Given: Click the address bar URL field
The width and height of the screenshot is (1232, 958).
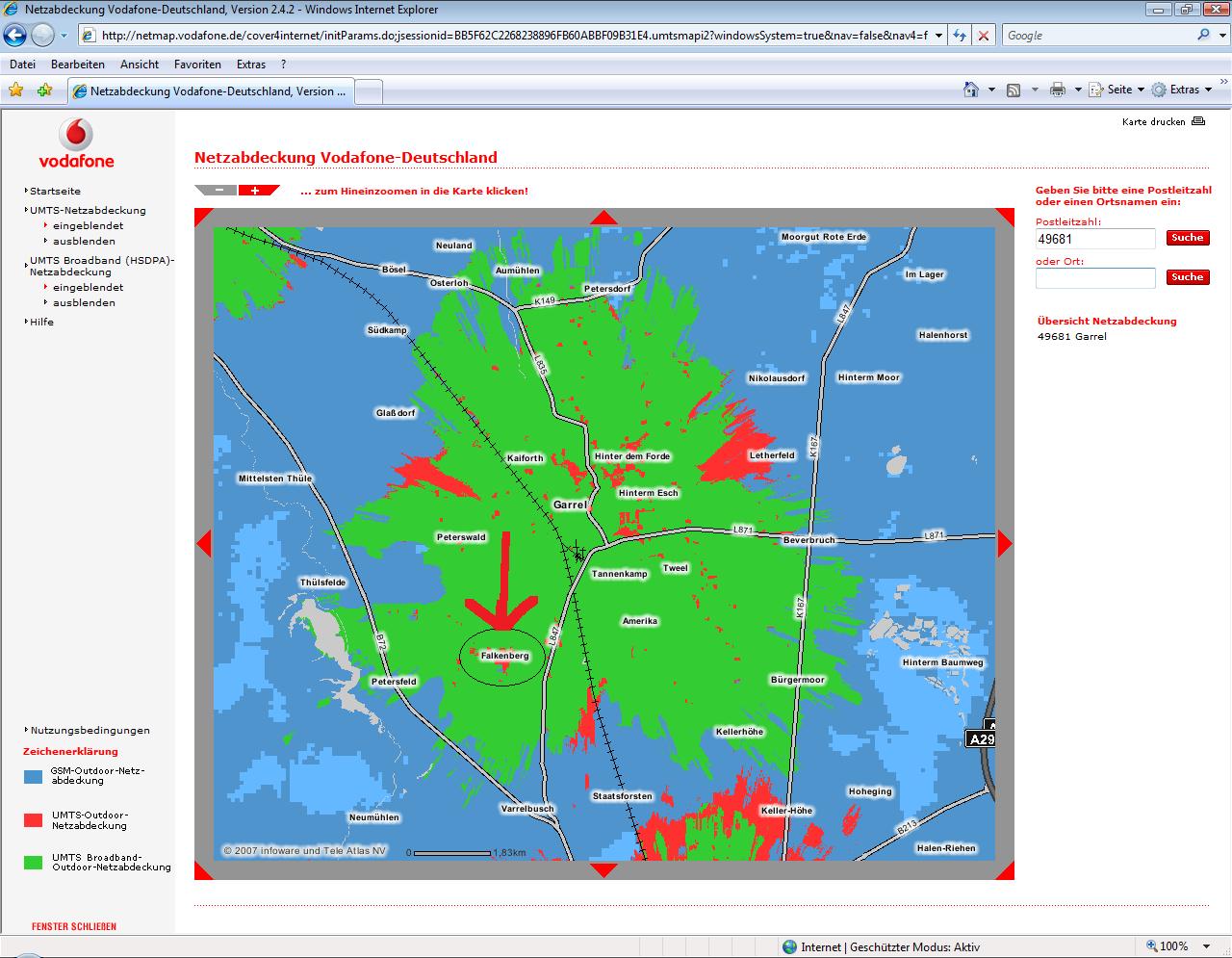Looking at the screenshot, I should point(515,36).
